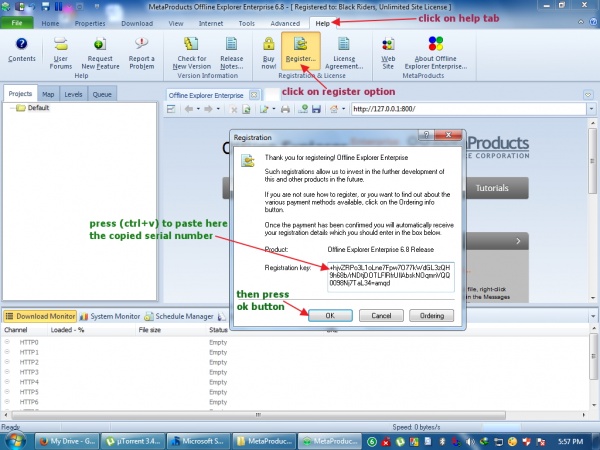Switch to the Home ribbon tab
Image resolution: width=600 pixels, height=450 pixels.
click(50, 23)
